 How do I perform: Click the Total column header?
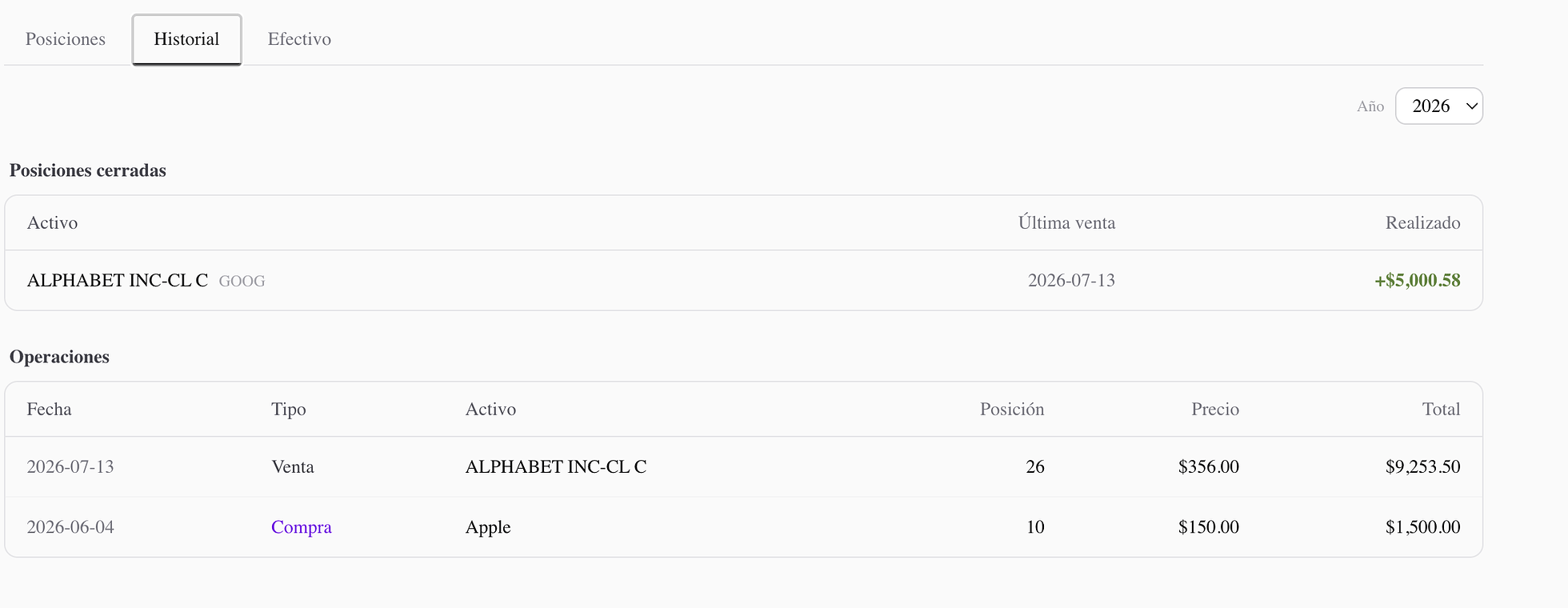pyautogui.click(x=1441, y=409)
